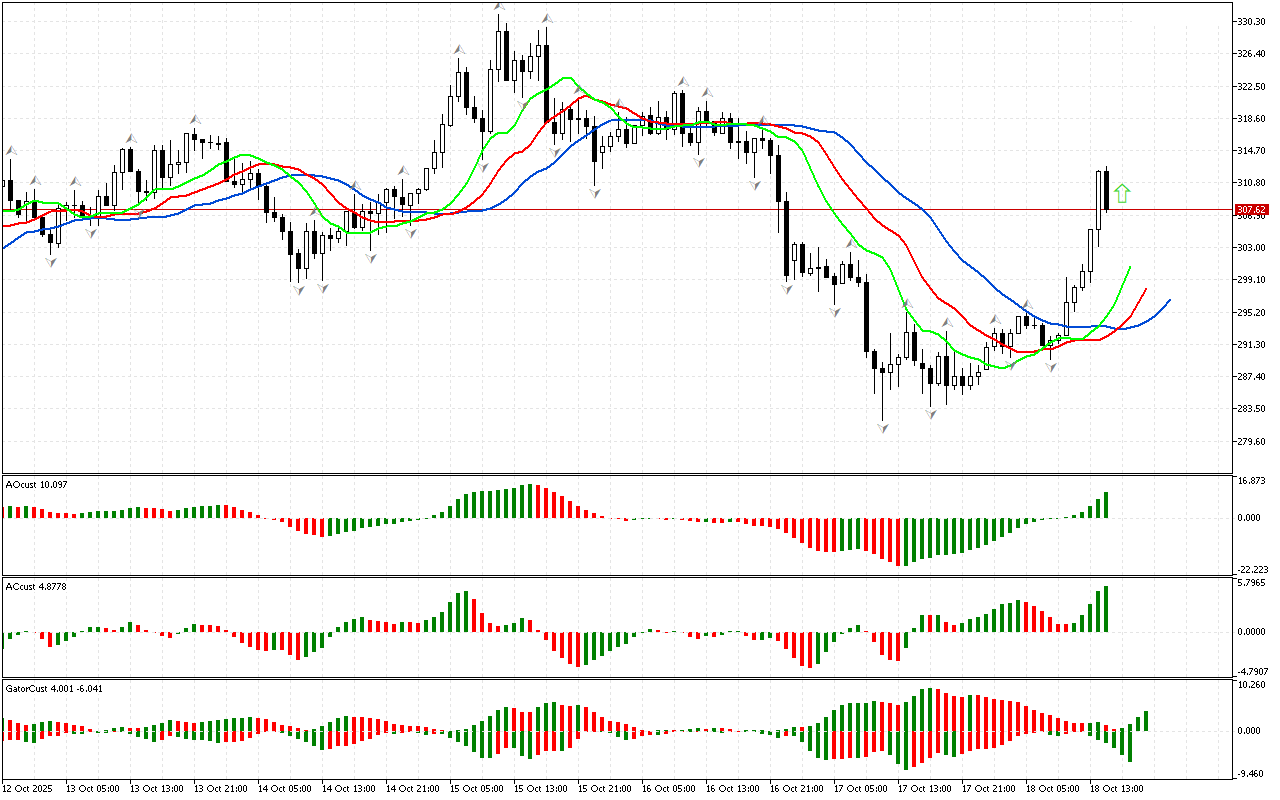The image size is (1280, 800).
Task: Click the horizontal current price line
Action: coord(600,209)
